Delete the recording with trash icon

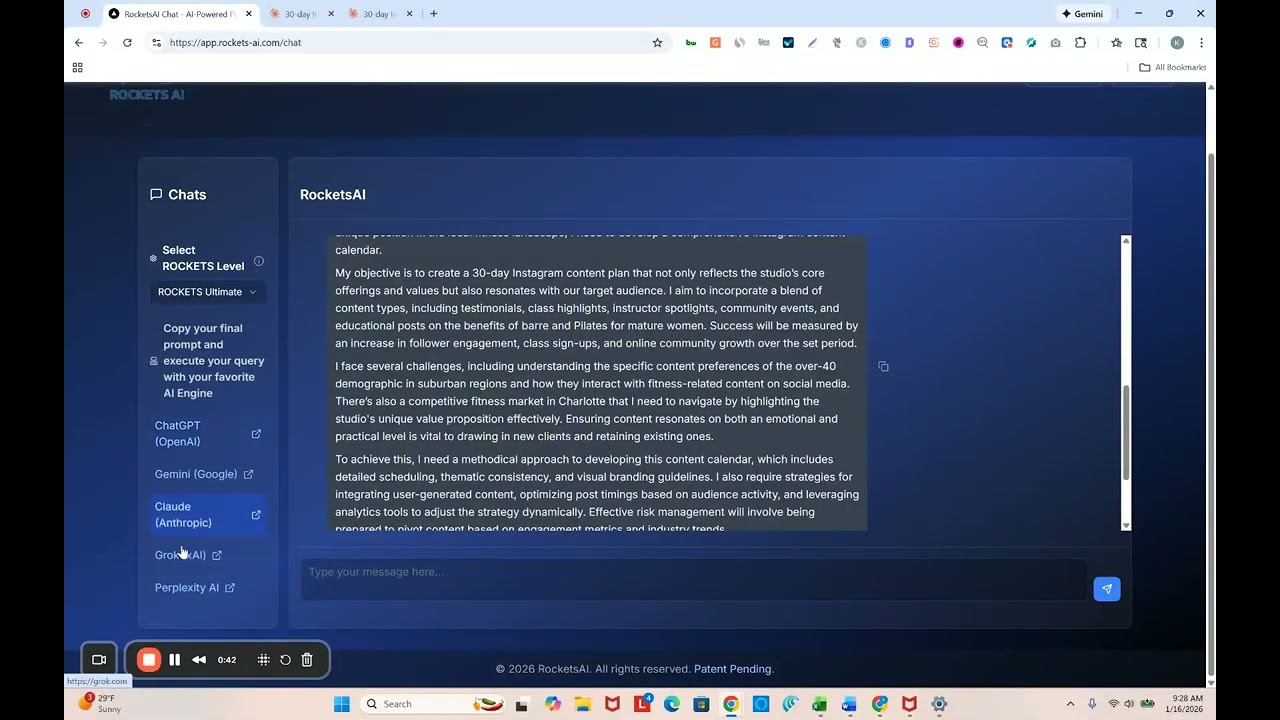point(307,660)
